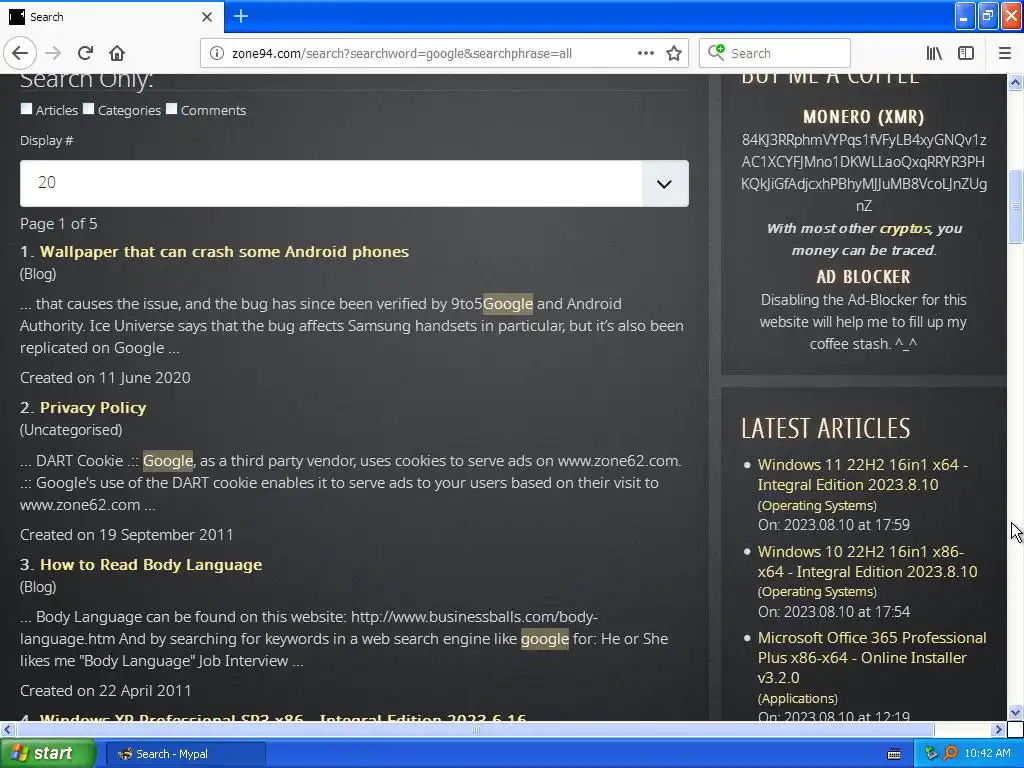Close the Search tab

207,17
